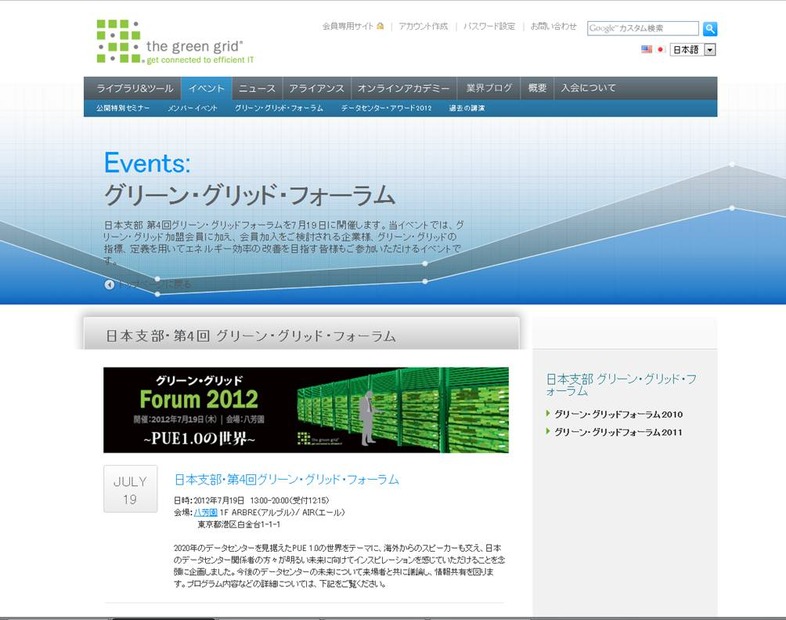Click the arrow bullet before グリーン・グリッドフォーラム2011
The height and width of the screenshot is (620, 786).
click(x=548, y=431)
